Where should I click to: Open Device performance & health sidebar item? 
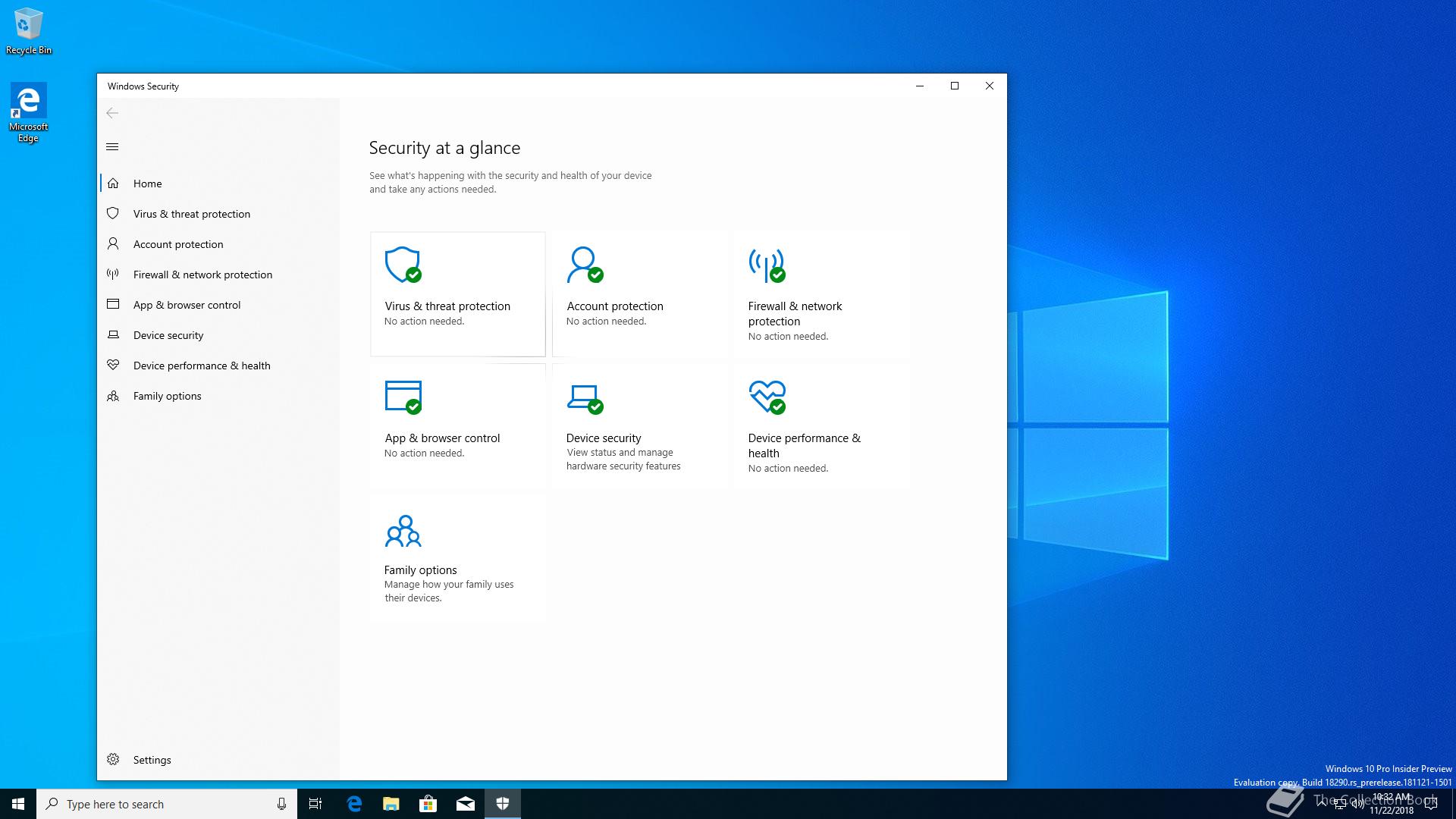(x=202, y=366)
